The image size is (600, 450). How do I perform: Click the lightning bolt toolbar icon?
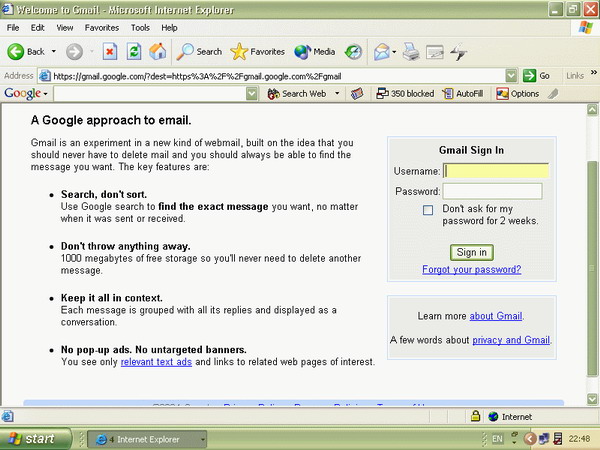click(x=458, y=52)
